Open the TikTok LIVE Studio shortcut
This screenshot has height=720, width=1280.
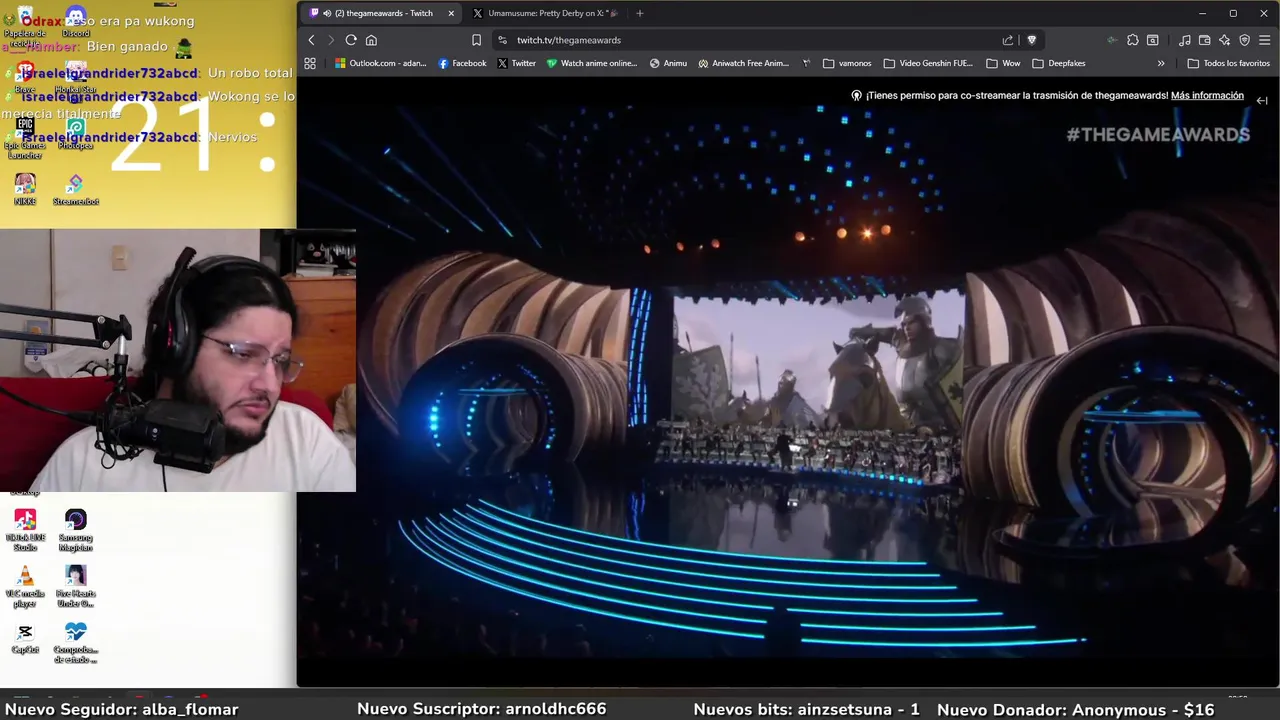pos(25,530)
